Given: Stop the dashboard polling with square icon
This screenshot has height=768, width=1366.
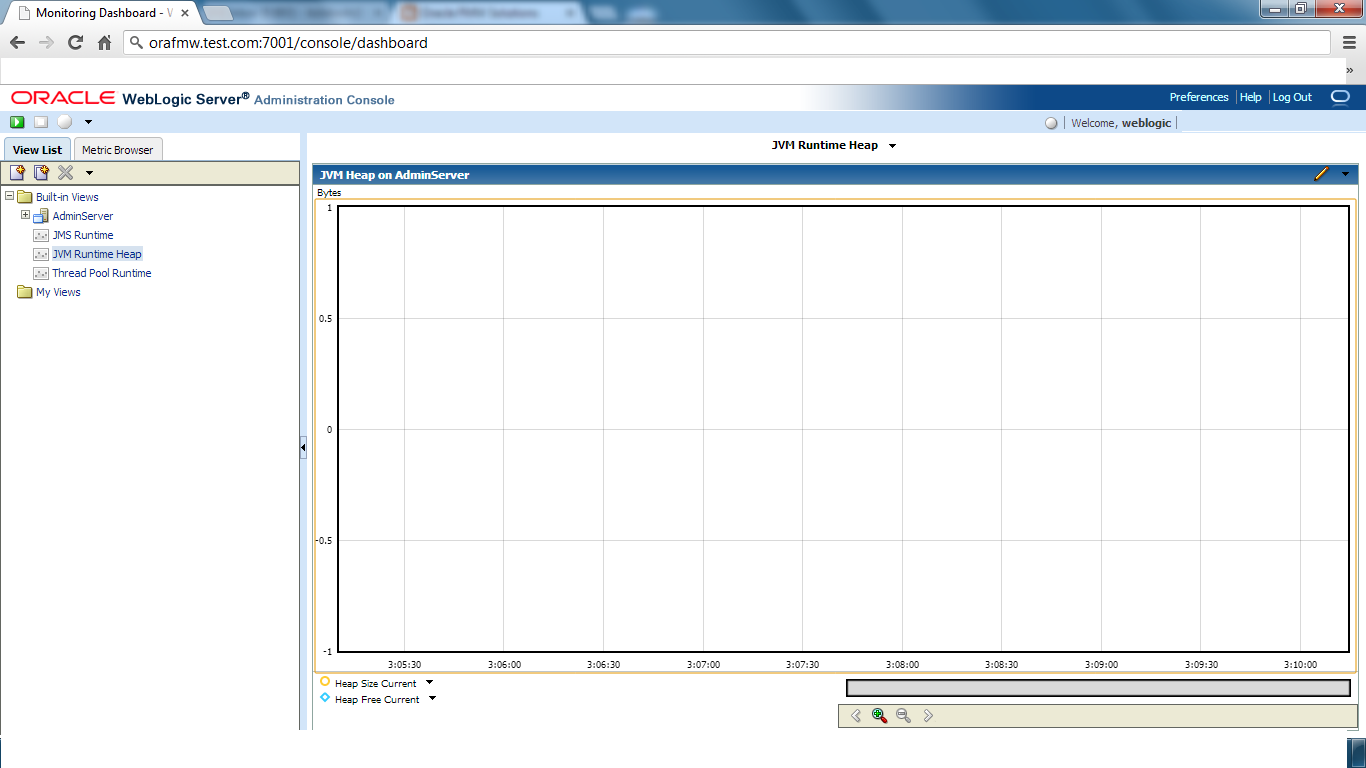Looking at the screenshot, I should click(x=41, y=121).
